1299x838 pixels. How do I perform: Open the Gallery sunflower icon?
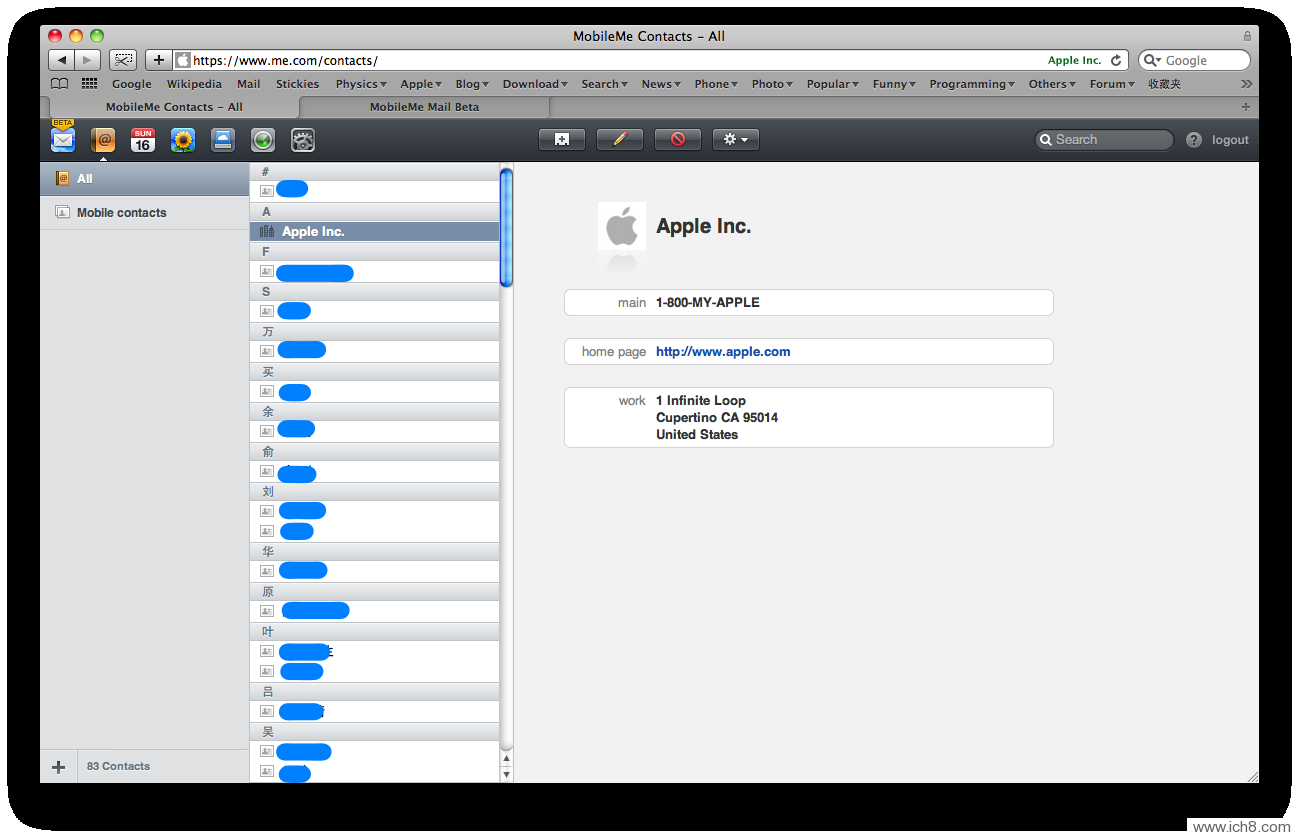183,140
